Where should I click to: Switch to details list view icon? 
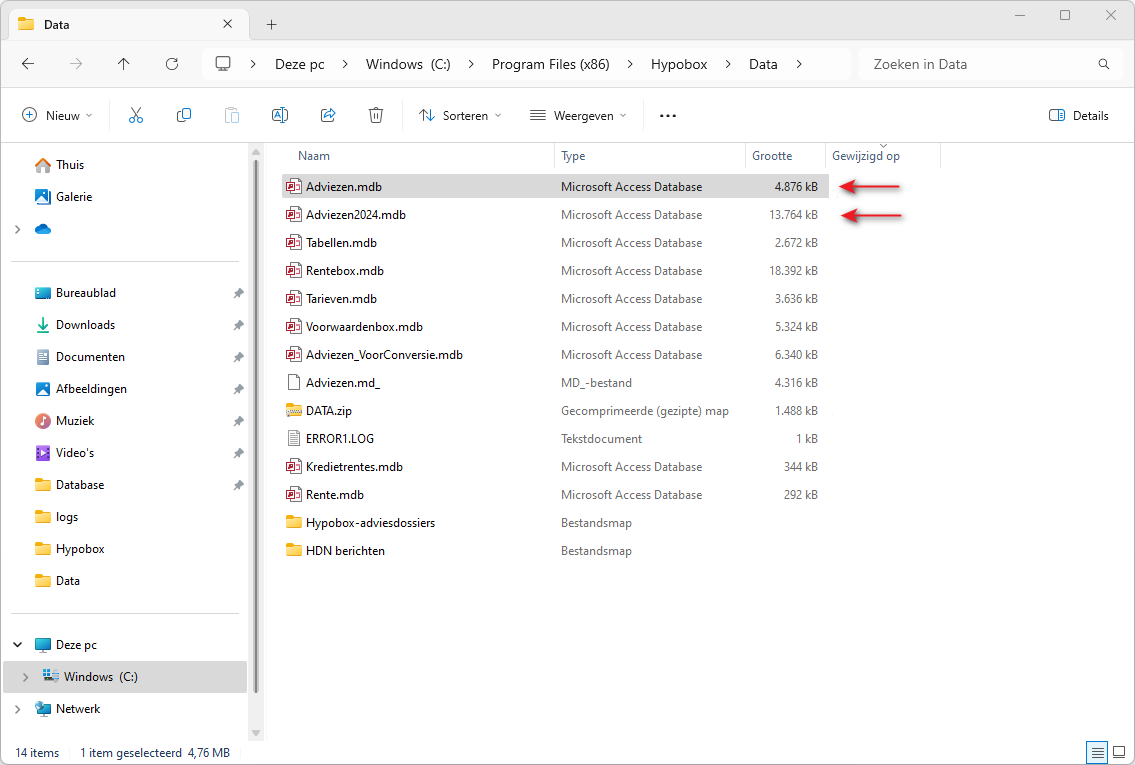coord(1097,752)
